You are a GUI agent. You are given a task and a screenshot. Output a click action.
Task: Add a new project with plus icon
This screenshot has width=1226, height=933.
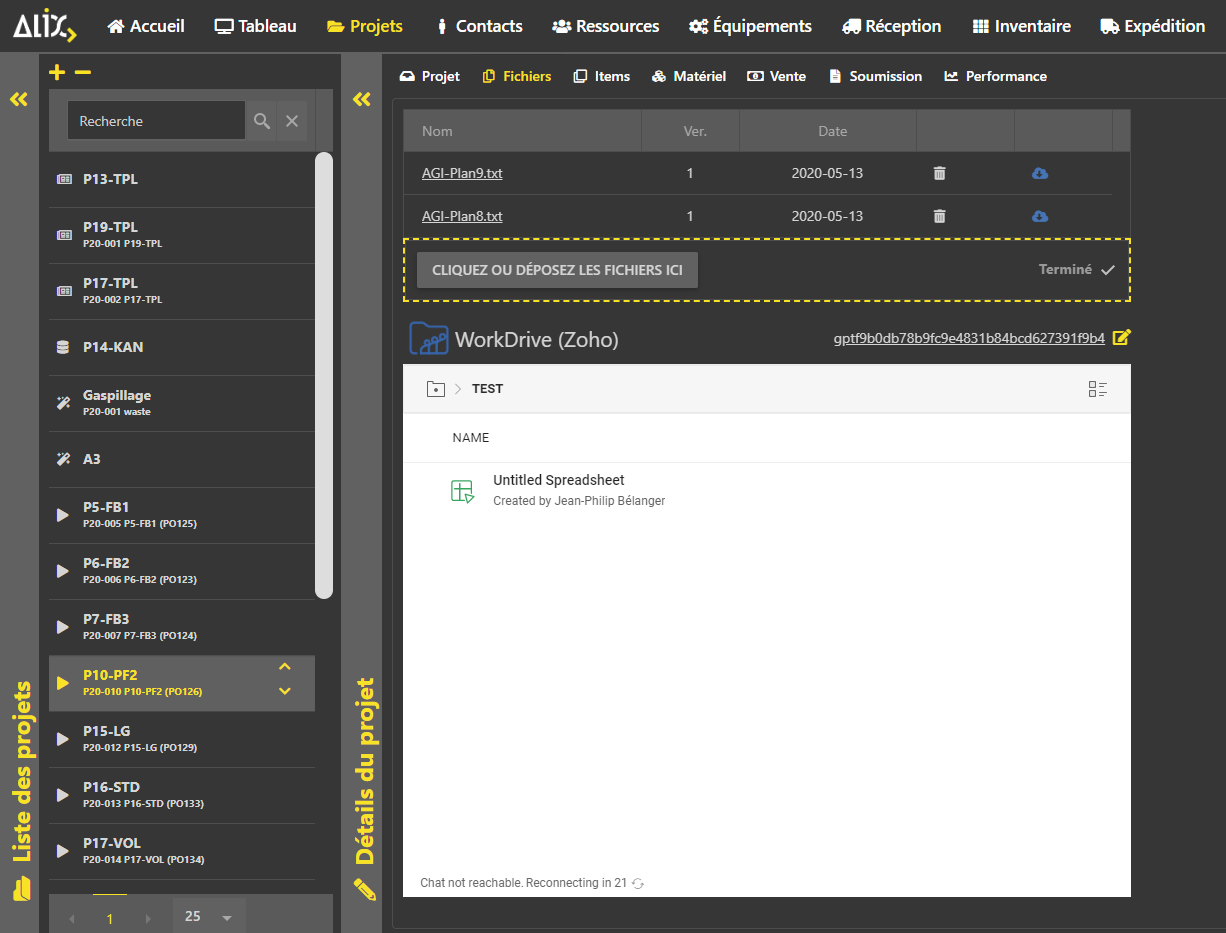[57, 72]
